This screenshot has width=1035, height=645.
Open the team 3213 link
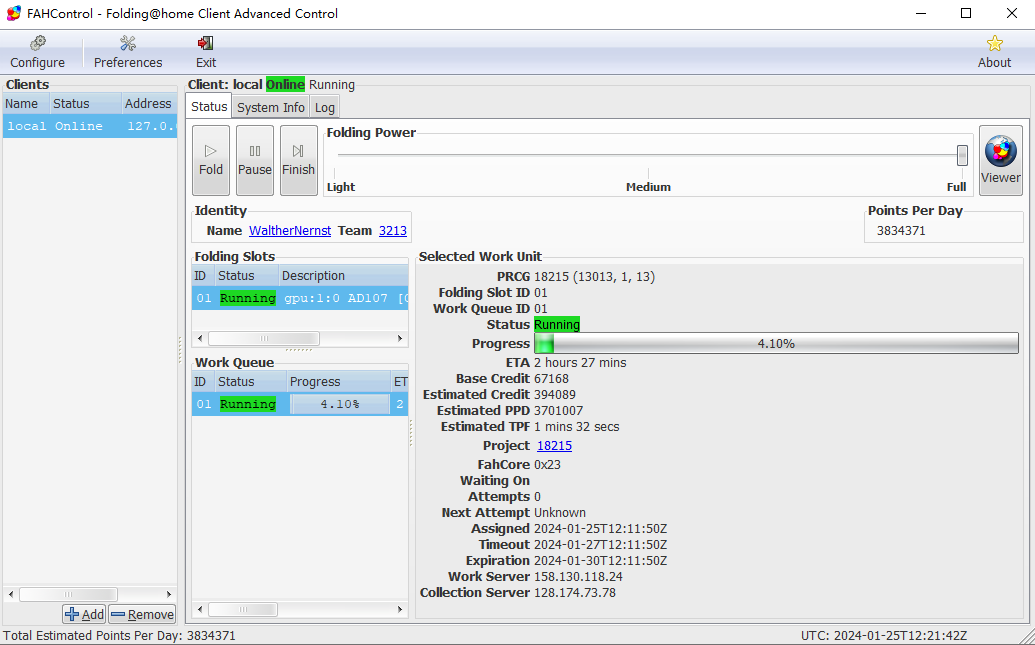coord(393,230)
